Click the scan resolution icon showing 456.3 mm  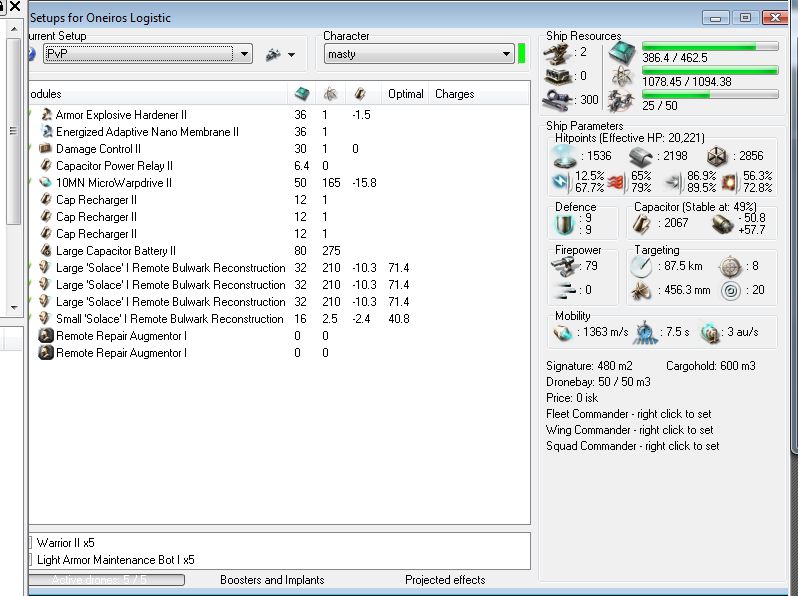(x=641, y=291)
